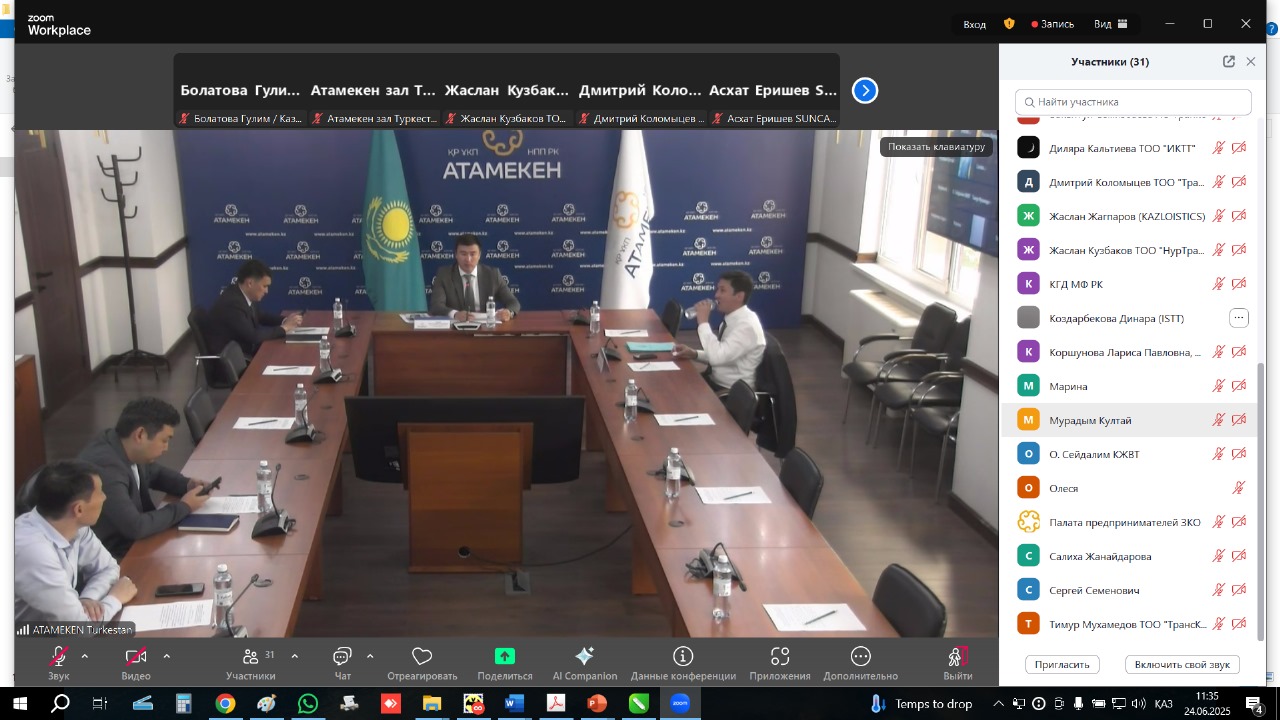Pop out the participants panel

coord(1229,62)
